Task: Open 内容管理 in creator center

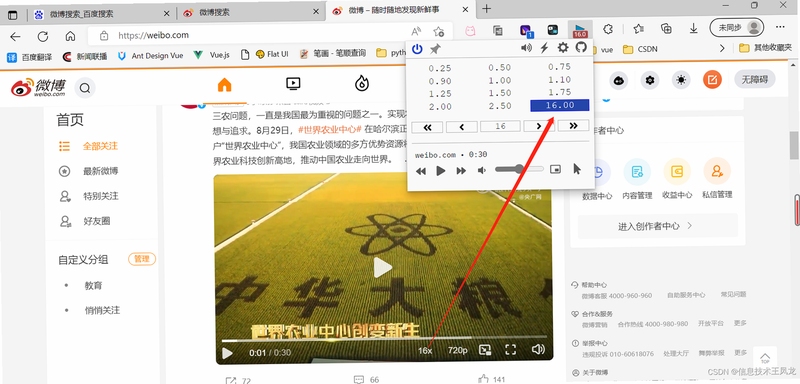Action: click(x=637, y=179)
